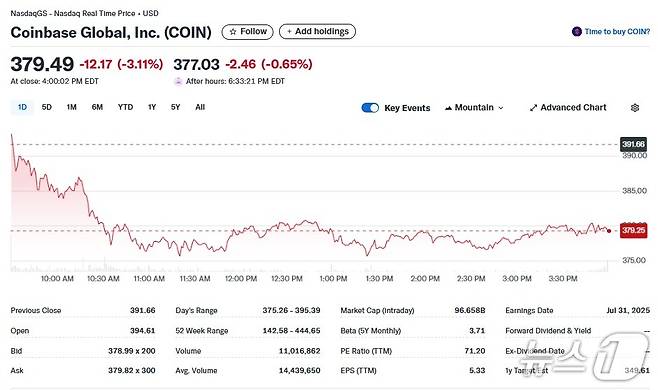The height and width of the screenshot is (390, 658).
Task: Click 52 Week Range value 142.58 - 444.65
Action: click(291, 331)
